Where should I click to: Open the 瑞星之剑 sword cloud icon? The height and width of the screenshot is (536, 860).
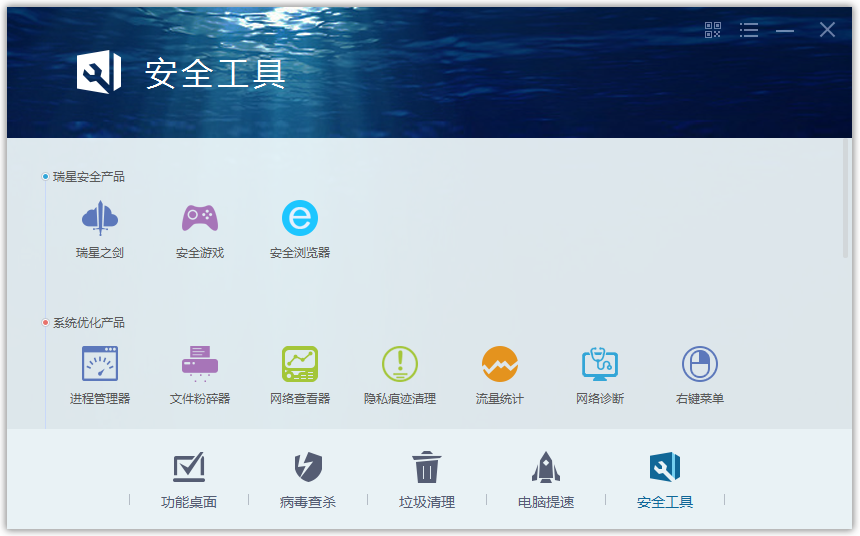click(100, 218)
